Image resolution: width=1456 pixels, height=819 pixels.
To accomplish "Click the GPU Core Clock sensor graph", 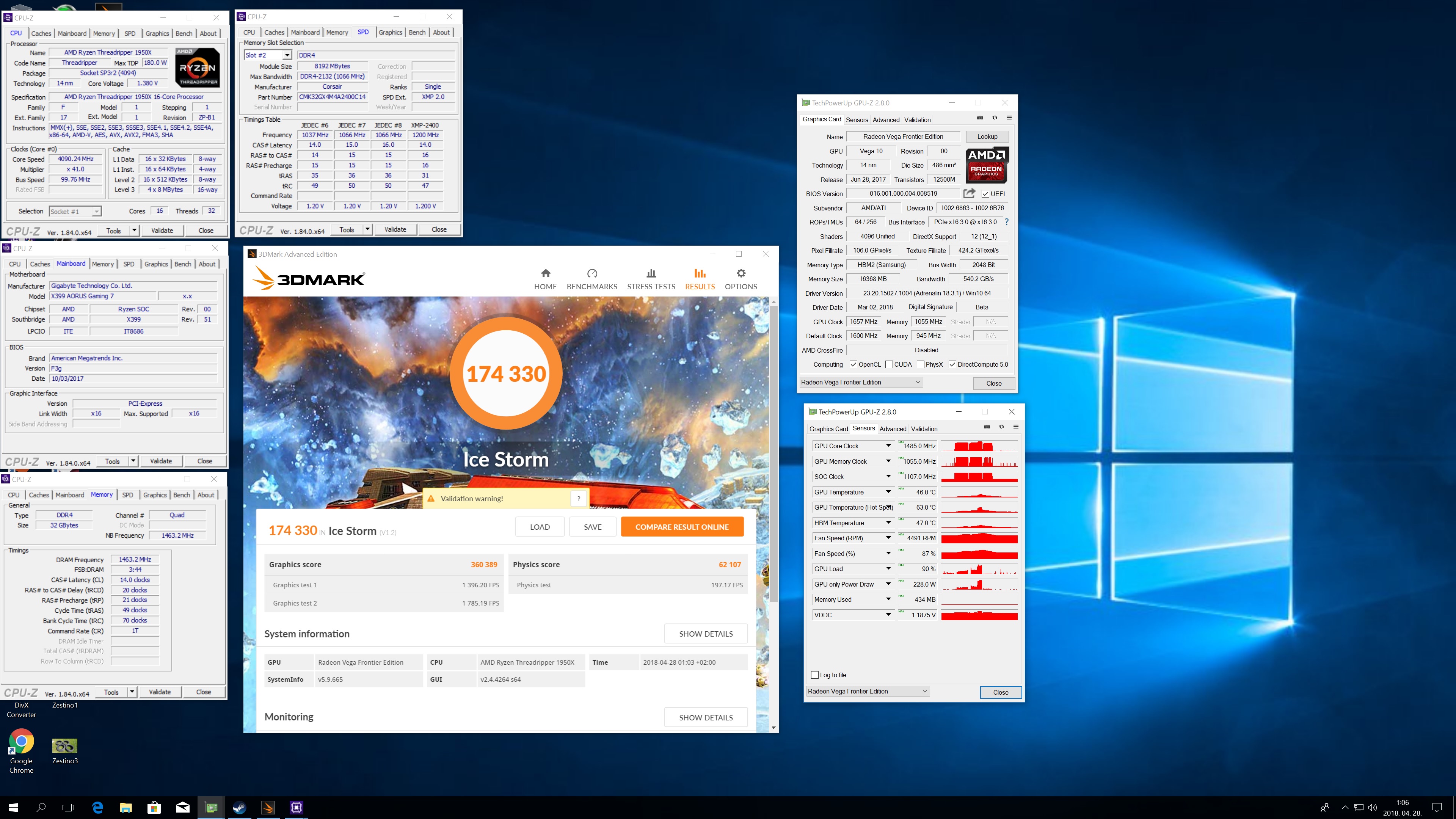I will coord(979,446).
